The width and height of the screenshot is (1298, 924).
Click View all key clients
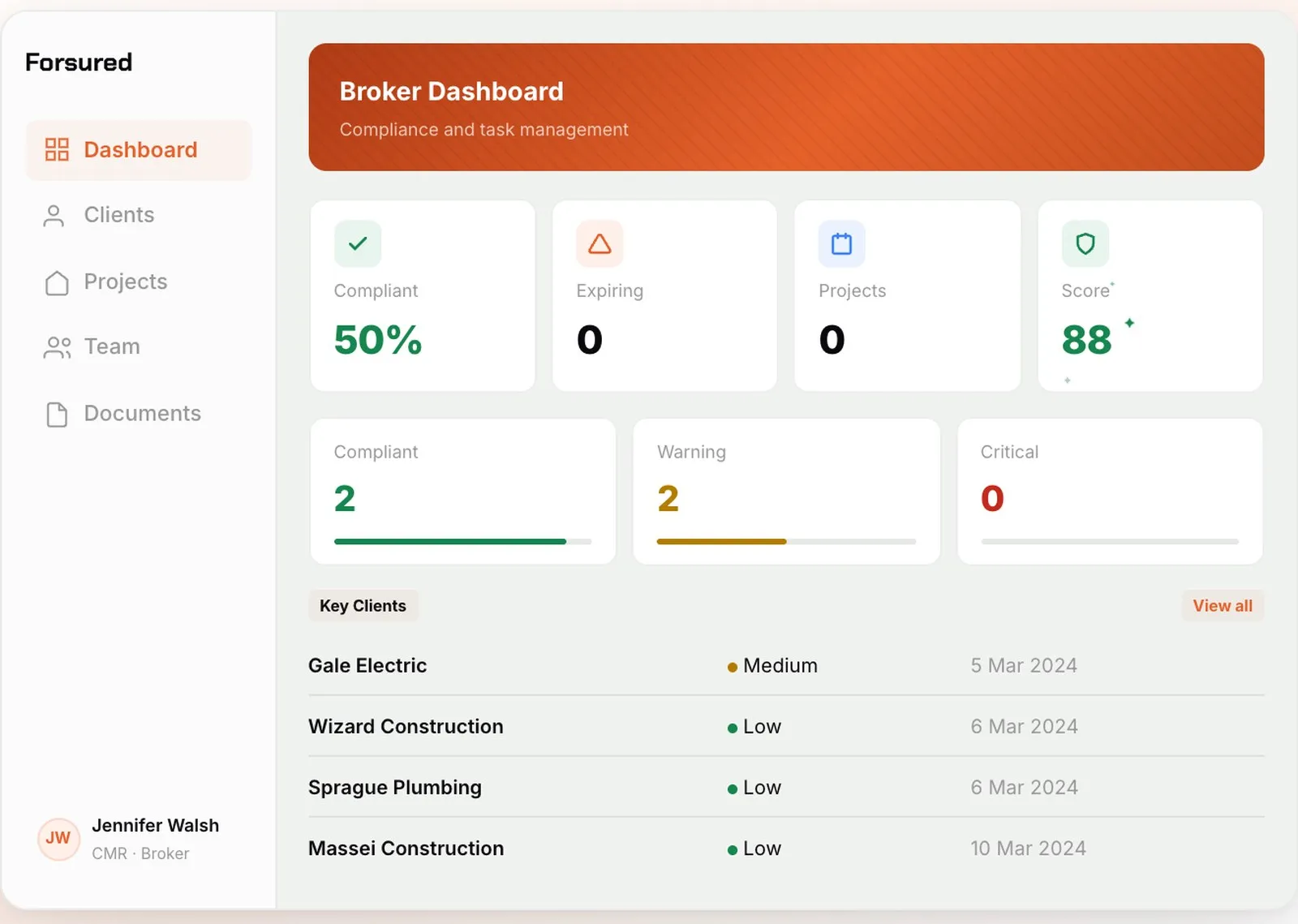click(1223, 606)
